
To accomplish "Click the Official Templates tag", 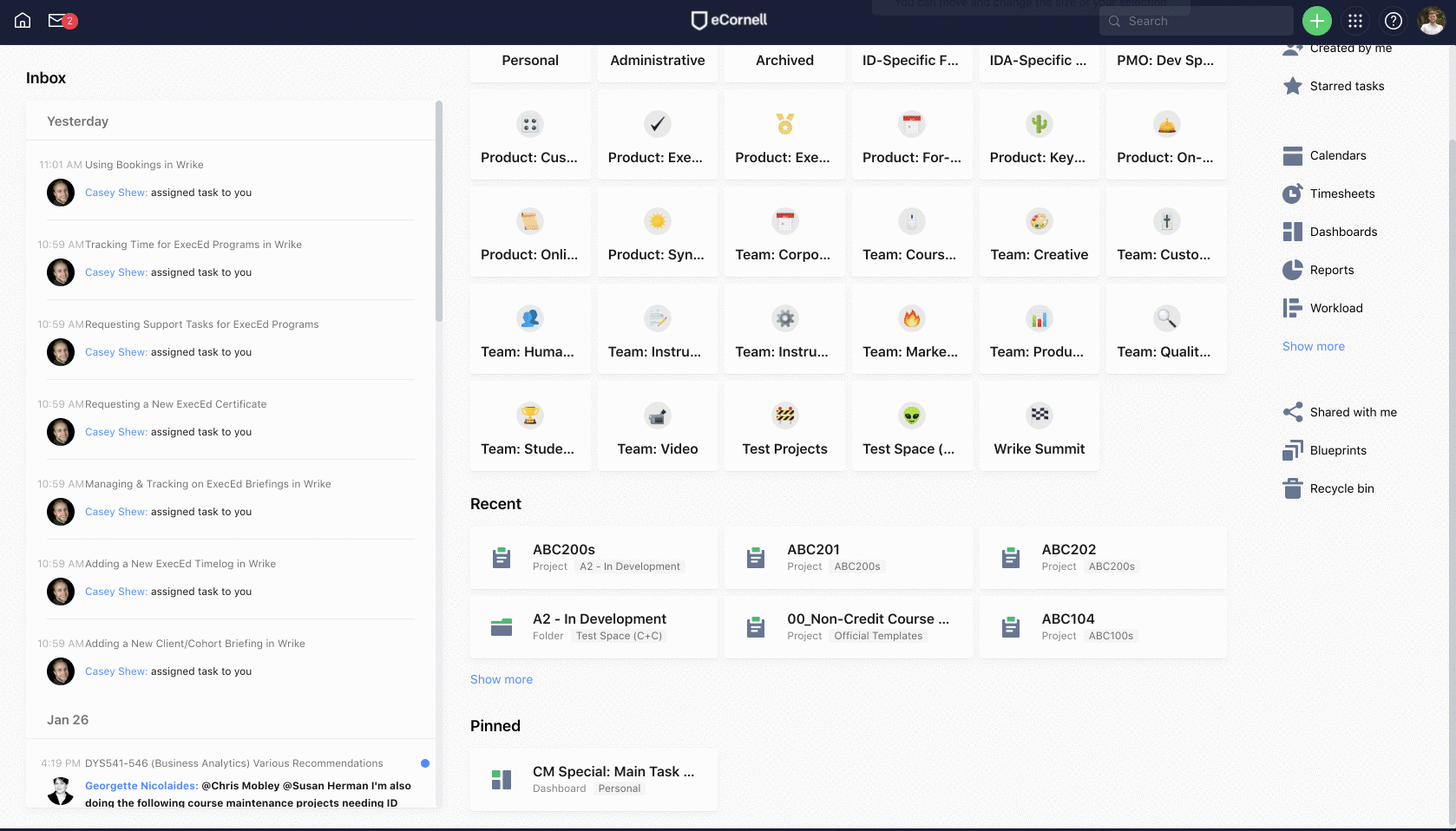I will 878,636.
